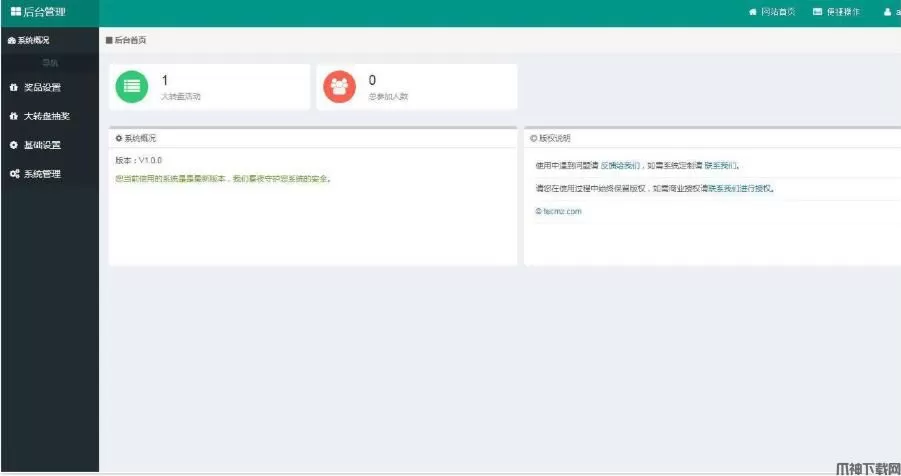
Task: Click the 总参加人数 count value 0
Action: pos(372,80)
